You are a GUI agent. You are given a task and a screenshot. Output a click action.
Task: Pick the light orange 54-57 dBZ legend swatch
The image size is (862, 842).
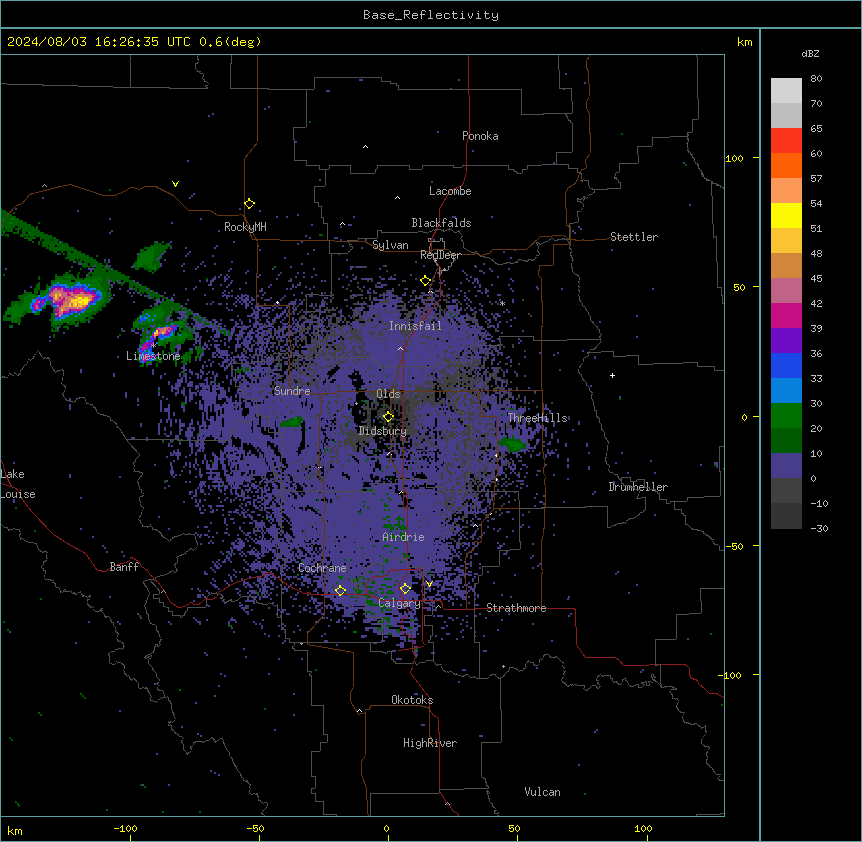pyautogui.click(x=786, y=191)
